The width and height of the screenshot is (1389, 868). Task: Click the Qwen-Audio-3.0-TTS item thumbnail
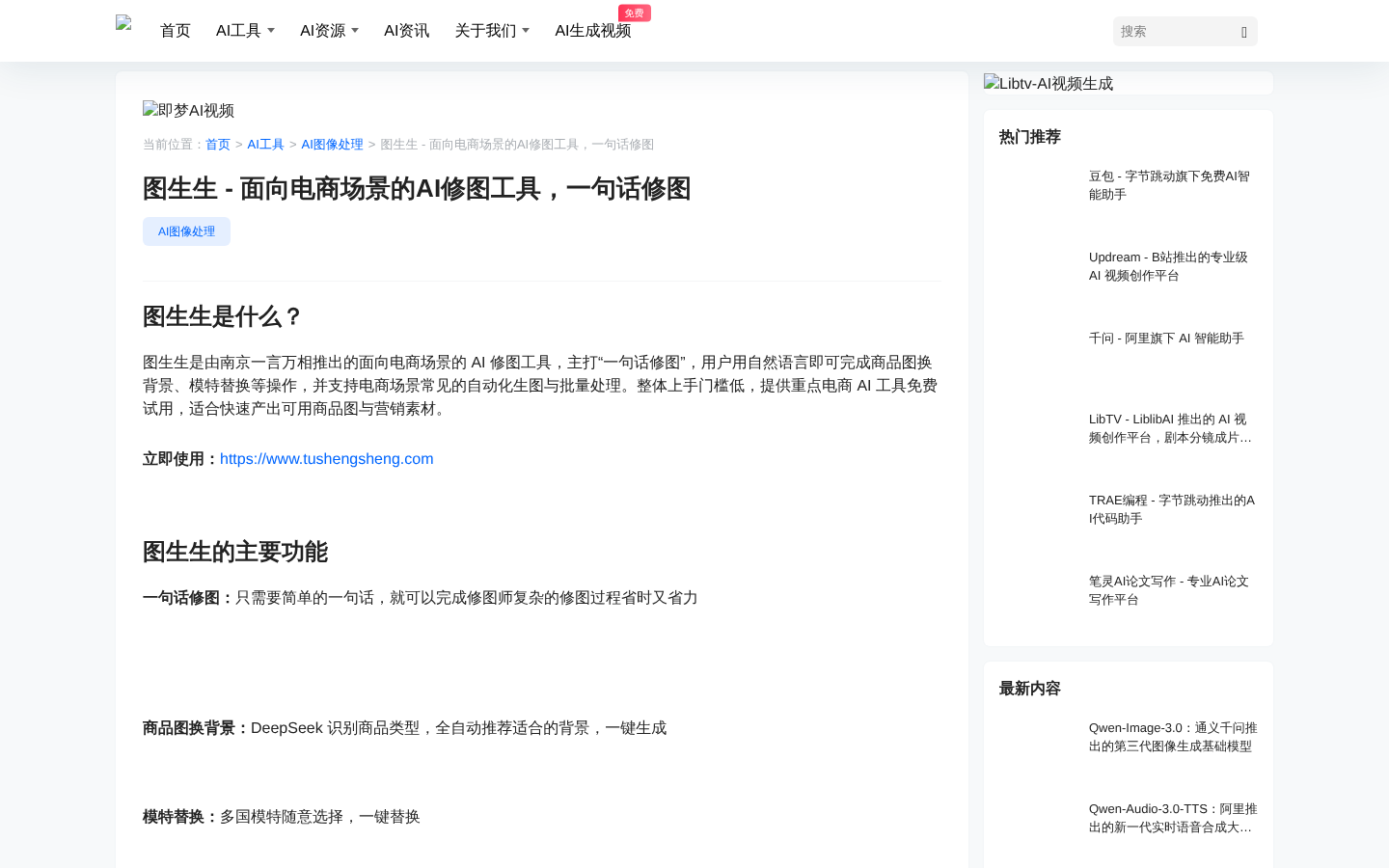[1038, 826]
